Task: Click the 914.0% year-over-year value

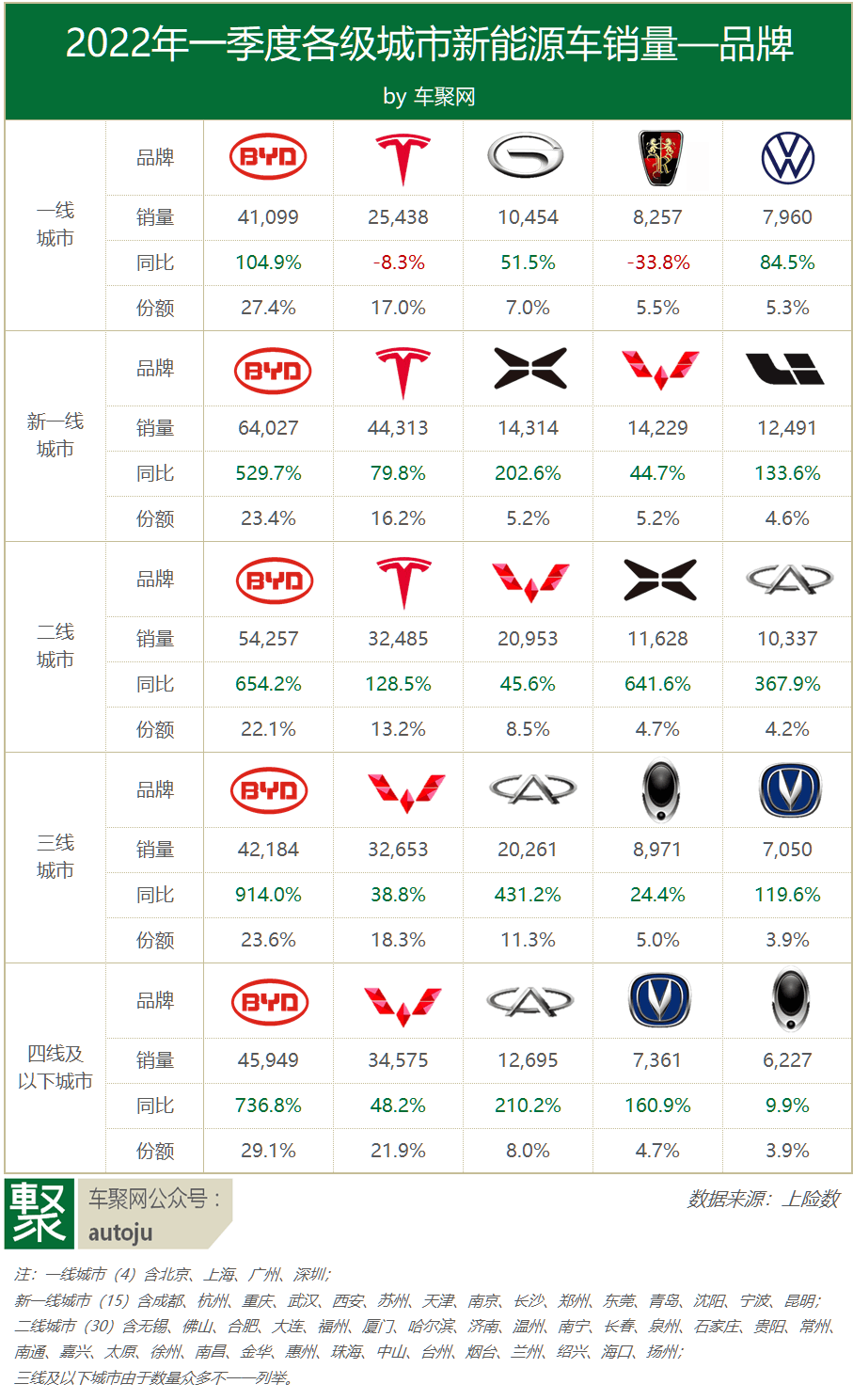Action: point(268,895)
